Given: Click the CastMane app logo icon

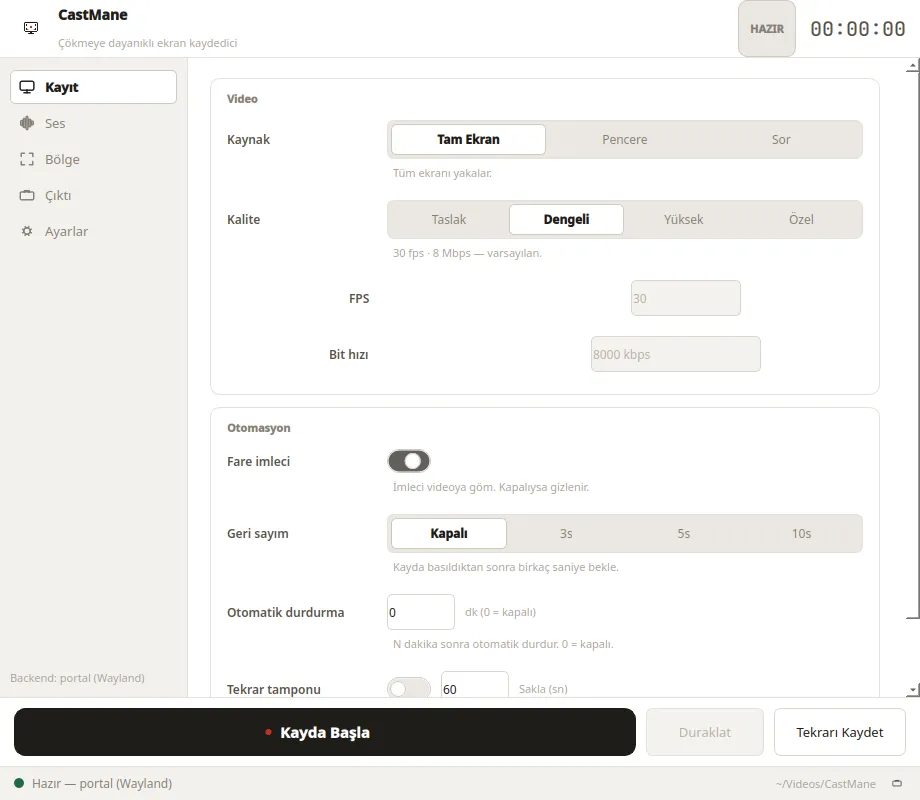Looking at the screenshot, I should pos(31,28).
